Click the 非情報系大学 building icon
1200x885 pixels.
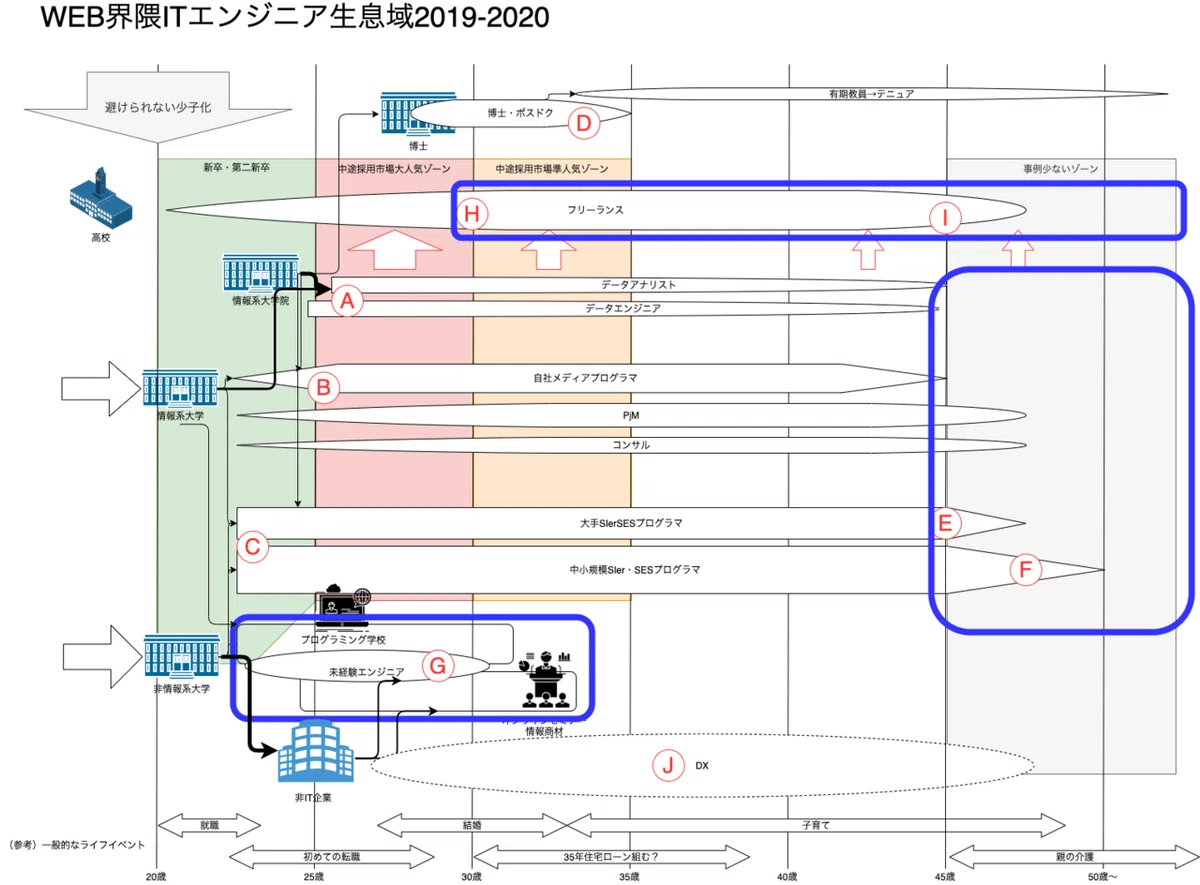point(181,655)
